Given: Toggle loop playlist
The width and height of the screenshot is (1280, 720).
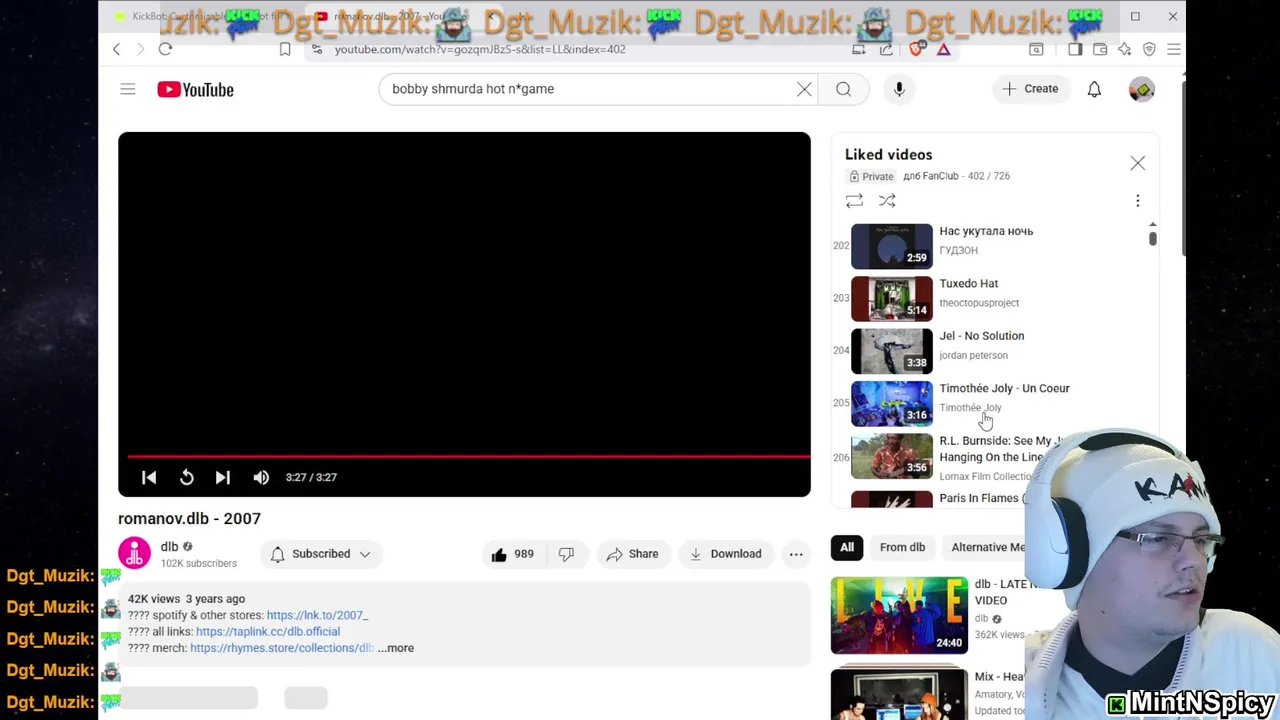Looking at the screenshot, I should coord(854,201).
